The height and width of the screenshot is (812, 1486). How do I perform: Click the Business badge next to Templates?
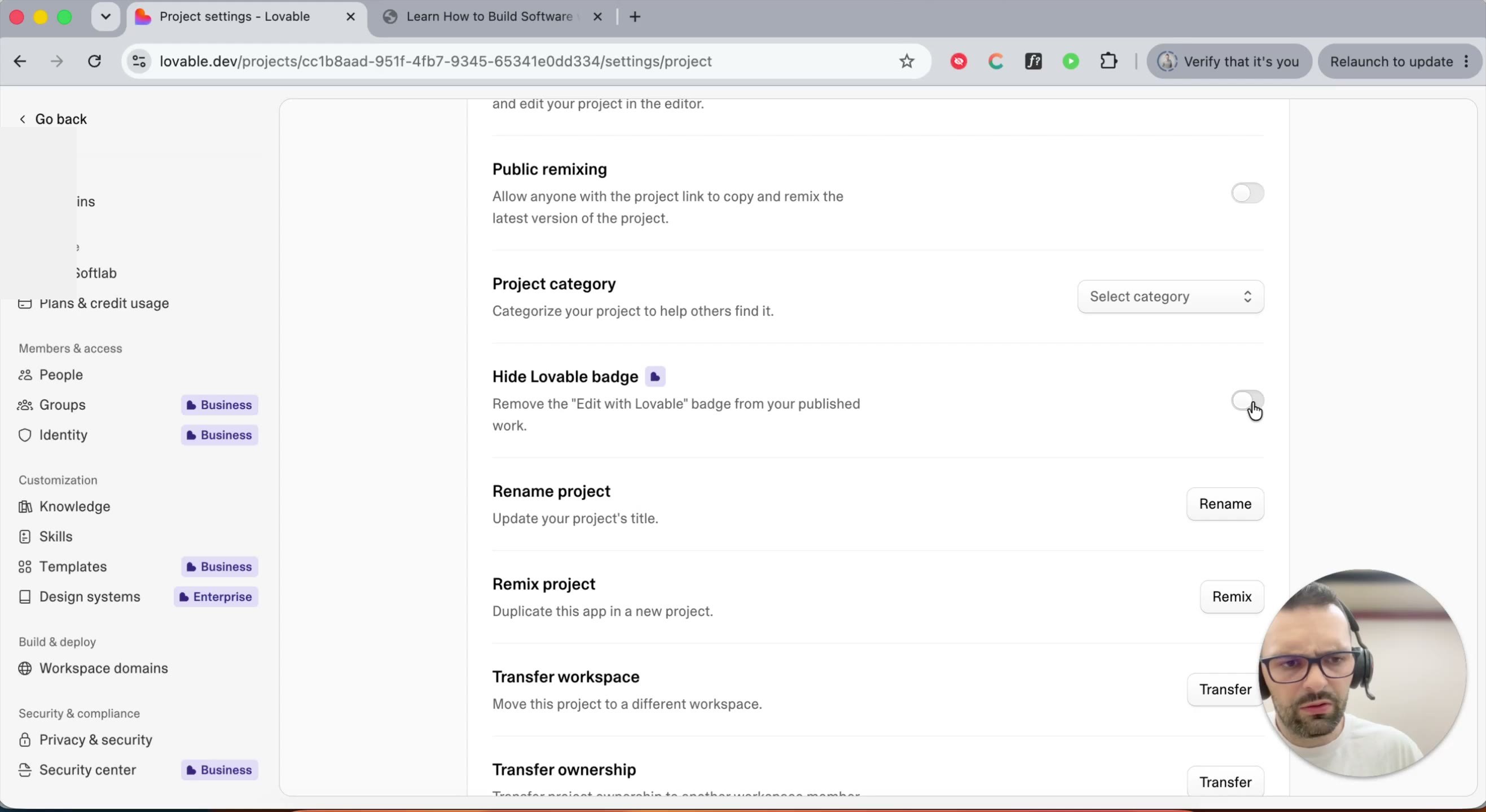click(x=219, y=566)
